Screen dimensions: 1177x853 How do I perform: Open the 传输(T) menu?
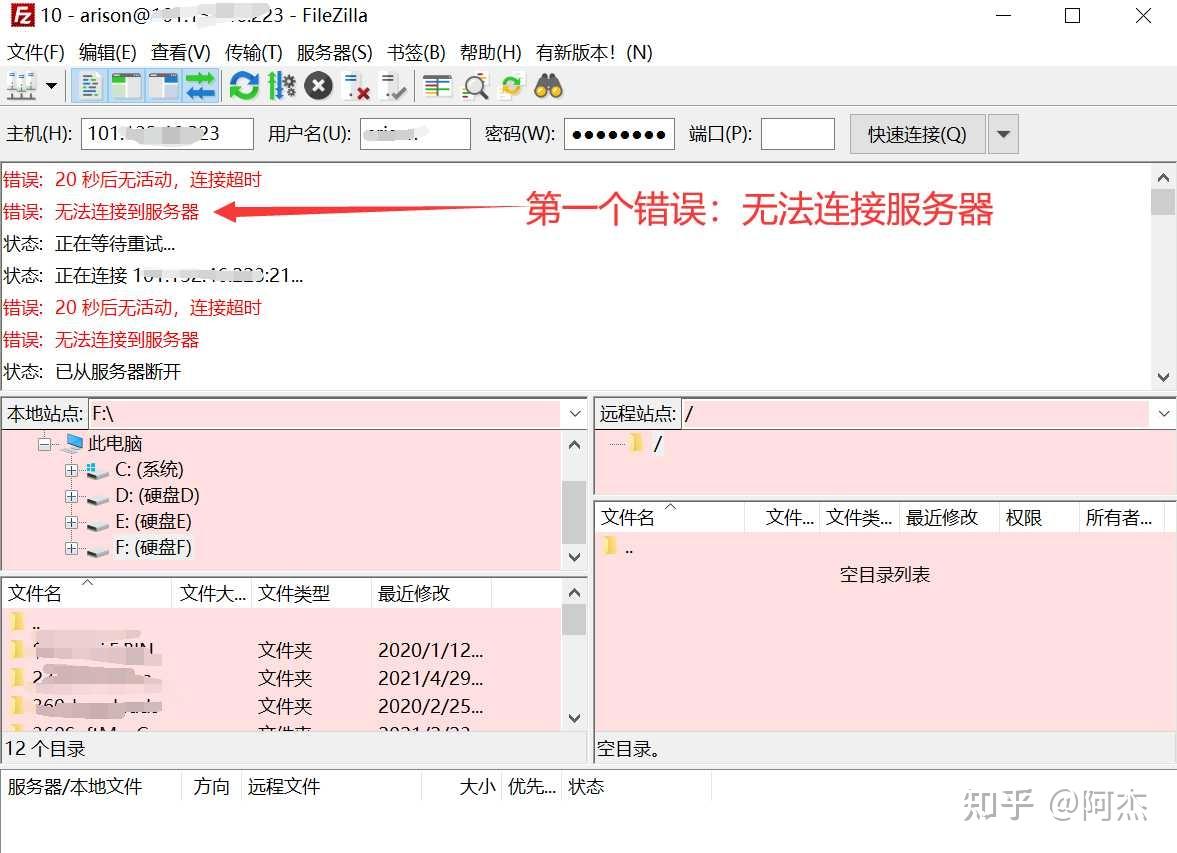point(252,52)
